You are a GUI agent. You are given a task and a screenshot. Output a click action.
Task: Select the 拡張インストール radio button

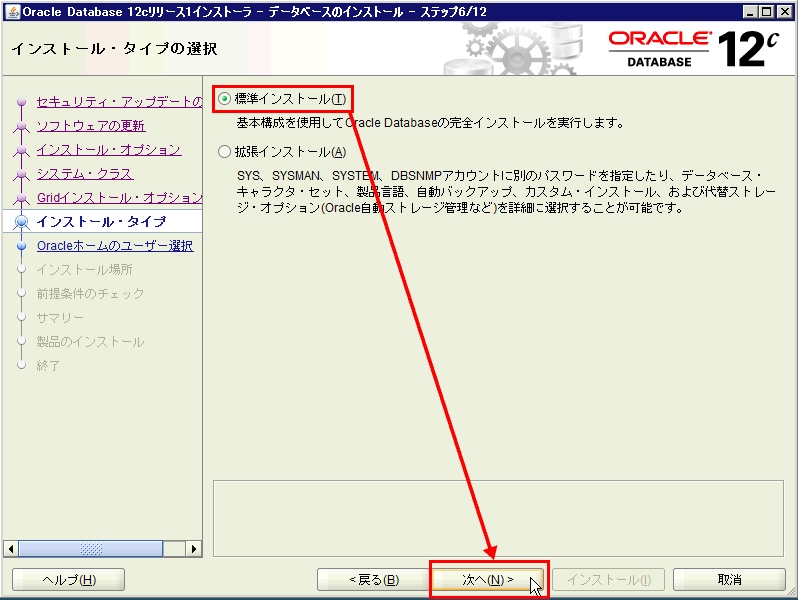click(224, 152)
